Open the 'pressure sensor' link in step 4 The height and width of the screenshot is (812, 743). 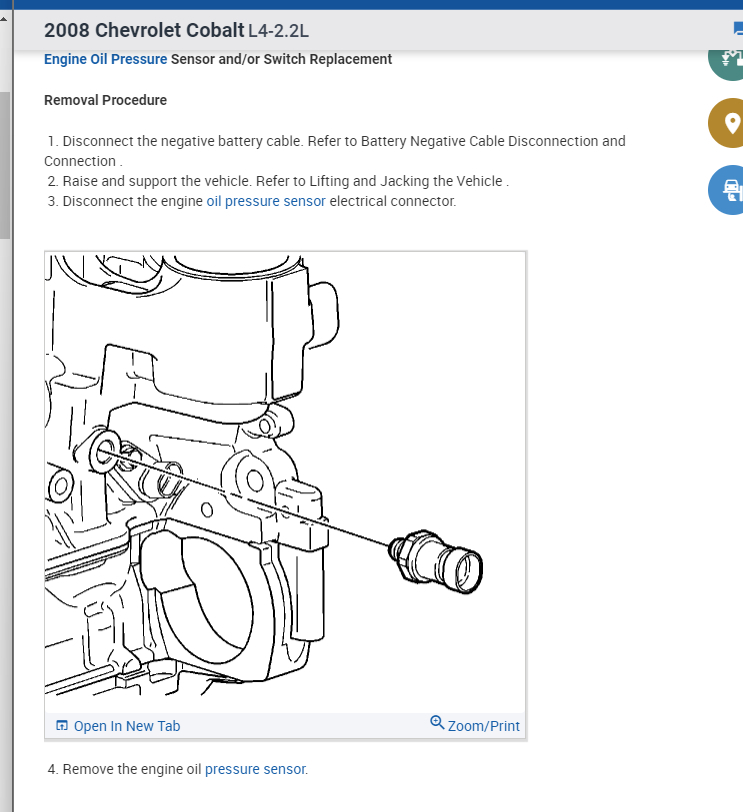[x=255, y=769]
